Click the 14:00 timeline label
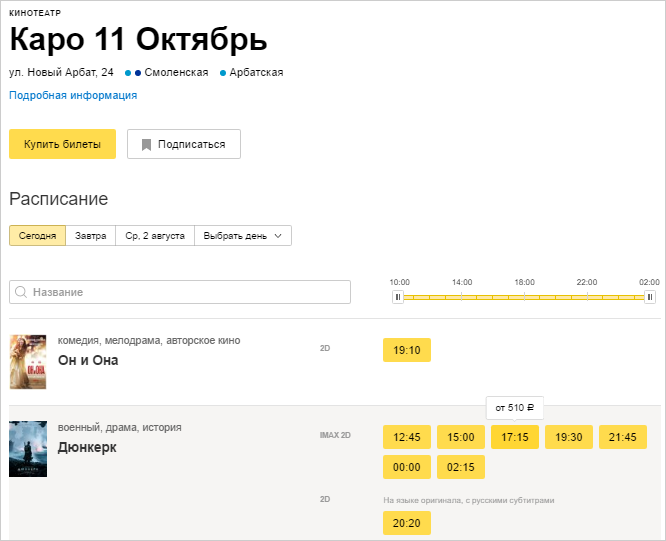 [462, 282]
